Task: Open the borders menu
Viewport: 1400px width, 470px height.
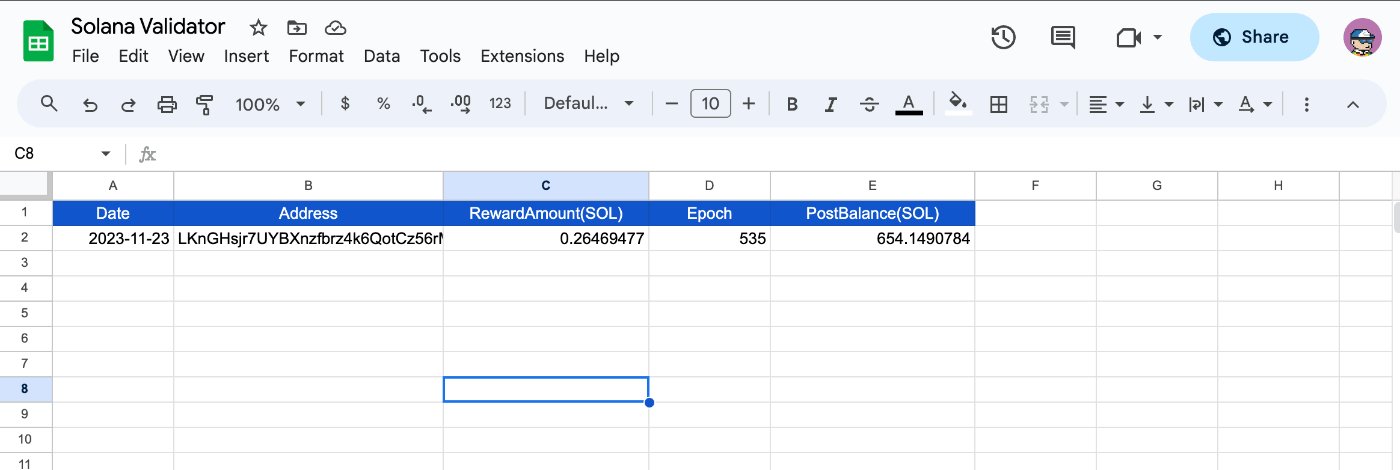Action: (x=998, y=103)
